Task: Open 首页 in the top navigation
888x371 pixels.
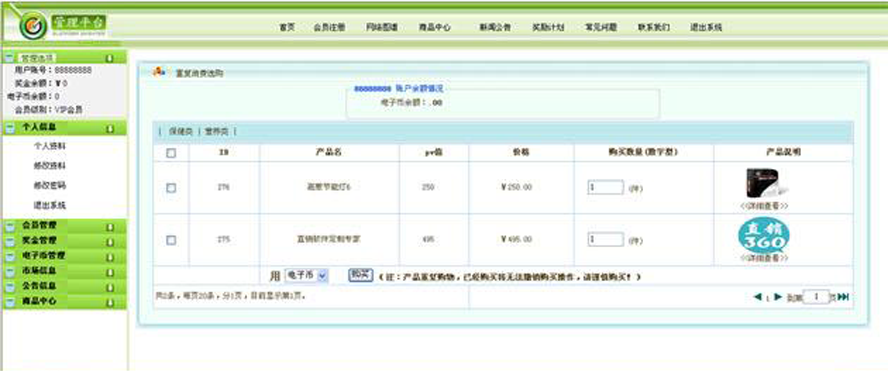Action: [287, 27]
